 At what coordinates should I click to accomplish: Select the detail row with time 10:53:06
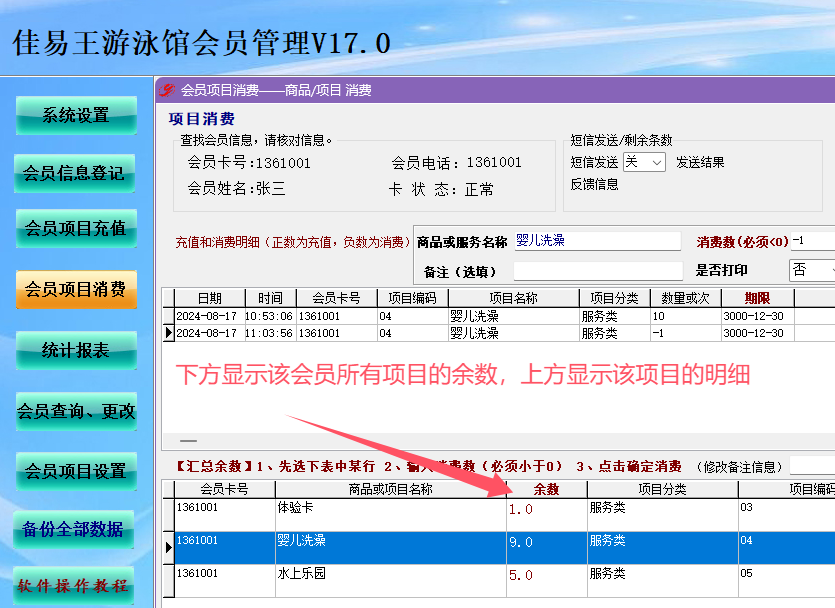point(498,316)
